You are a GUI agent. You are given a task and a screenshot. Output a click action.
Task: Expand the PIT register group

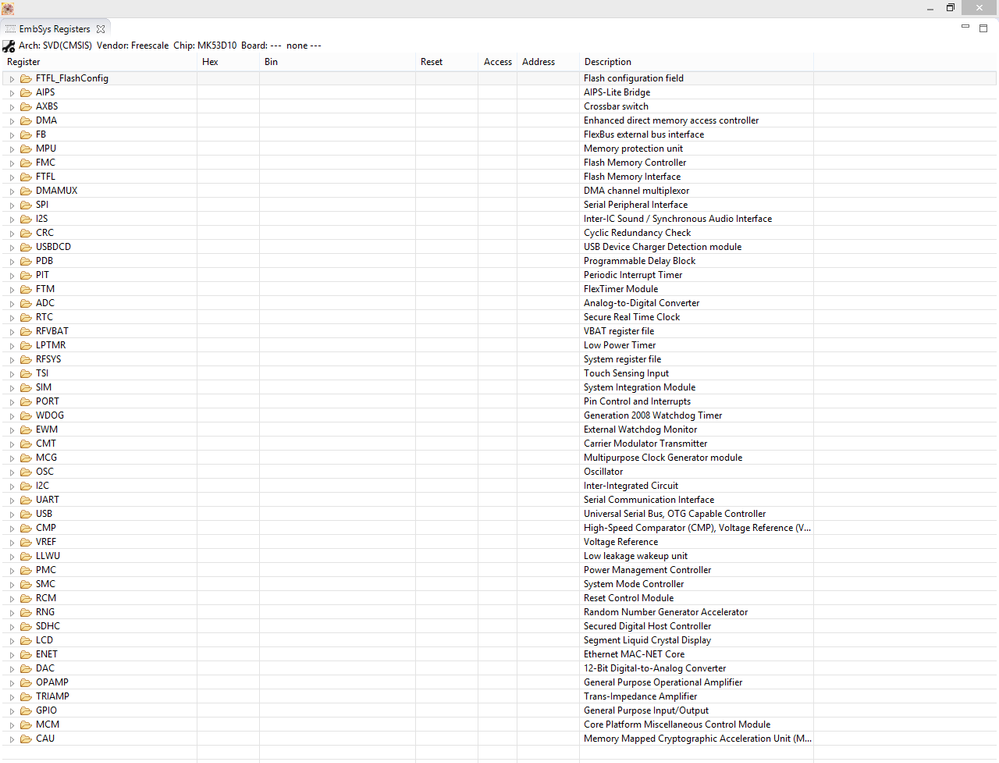pos(11,276)
